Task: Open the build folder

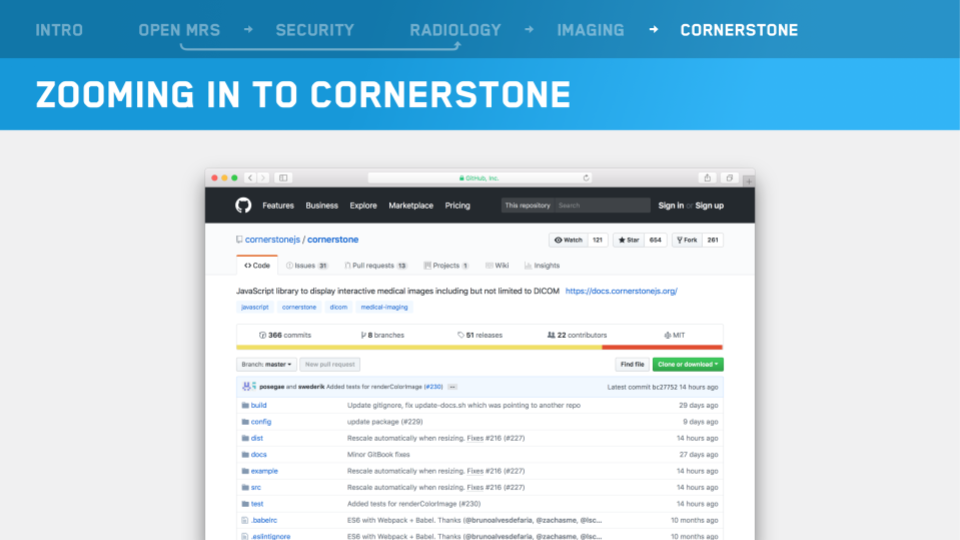Action: (x=258, y=405)
